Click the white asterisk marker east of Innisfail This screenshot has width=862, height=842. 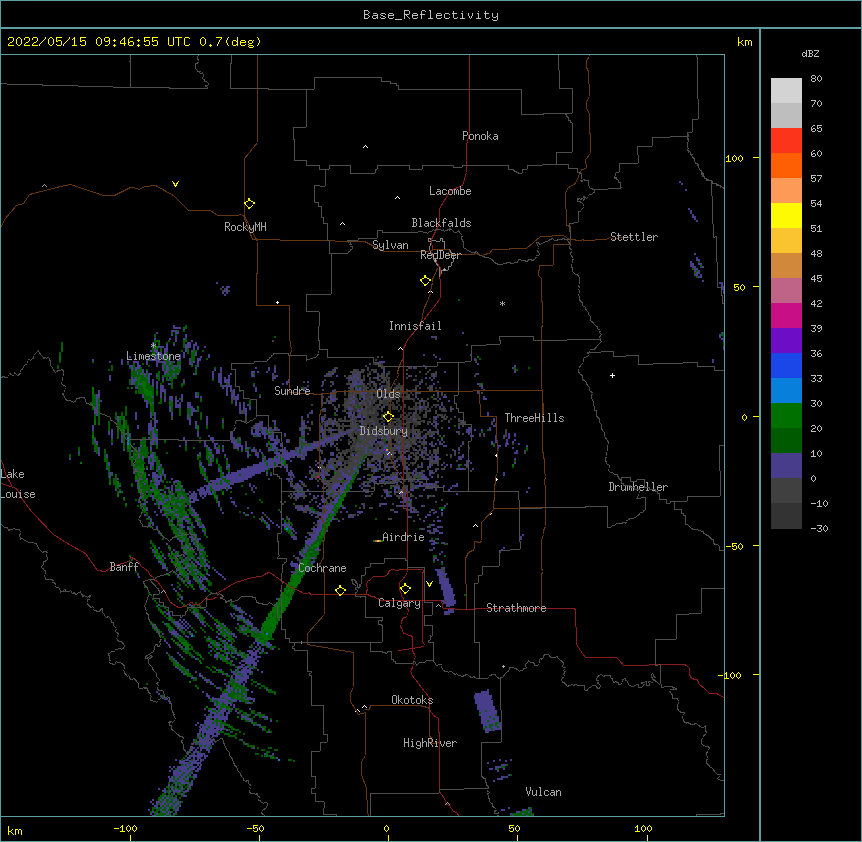502,303
